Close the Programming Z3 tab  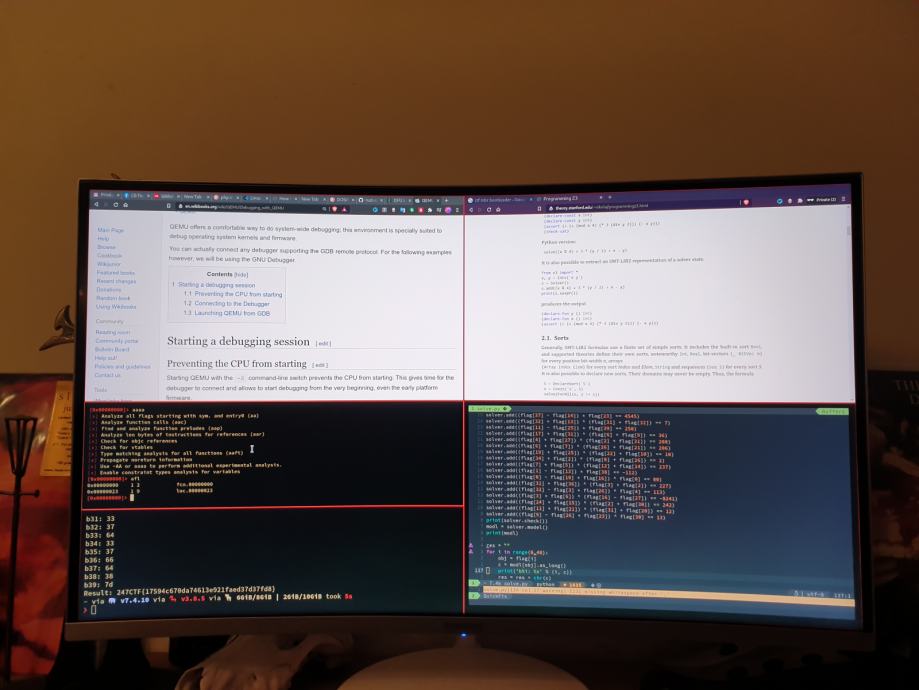(x=601, y=197)
